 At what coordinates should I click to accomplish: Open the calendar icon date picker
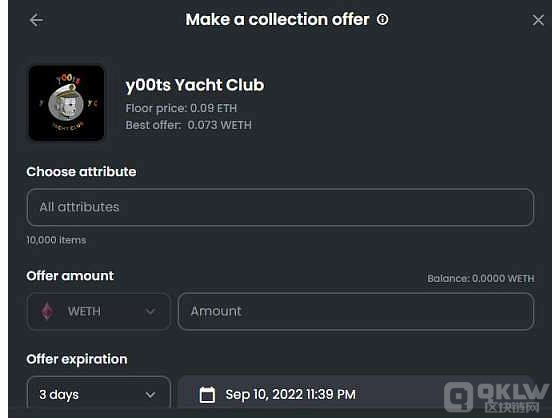207,394
